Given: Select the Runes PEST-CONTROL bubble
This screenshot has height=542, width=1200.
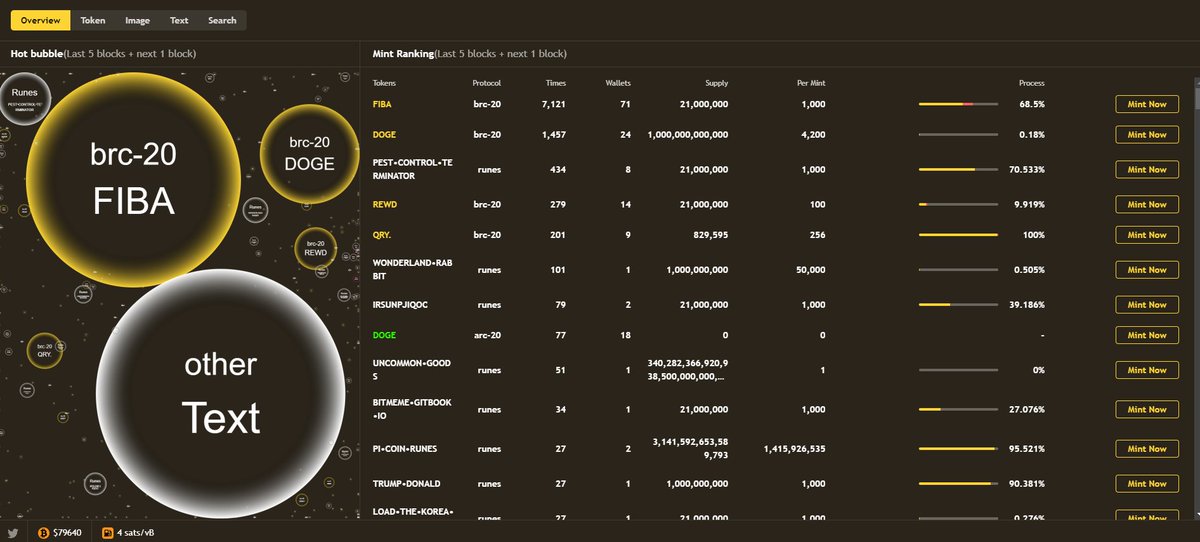Looking at the screenshot, I should pos(25,98).
